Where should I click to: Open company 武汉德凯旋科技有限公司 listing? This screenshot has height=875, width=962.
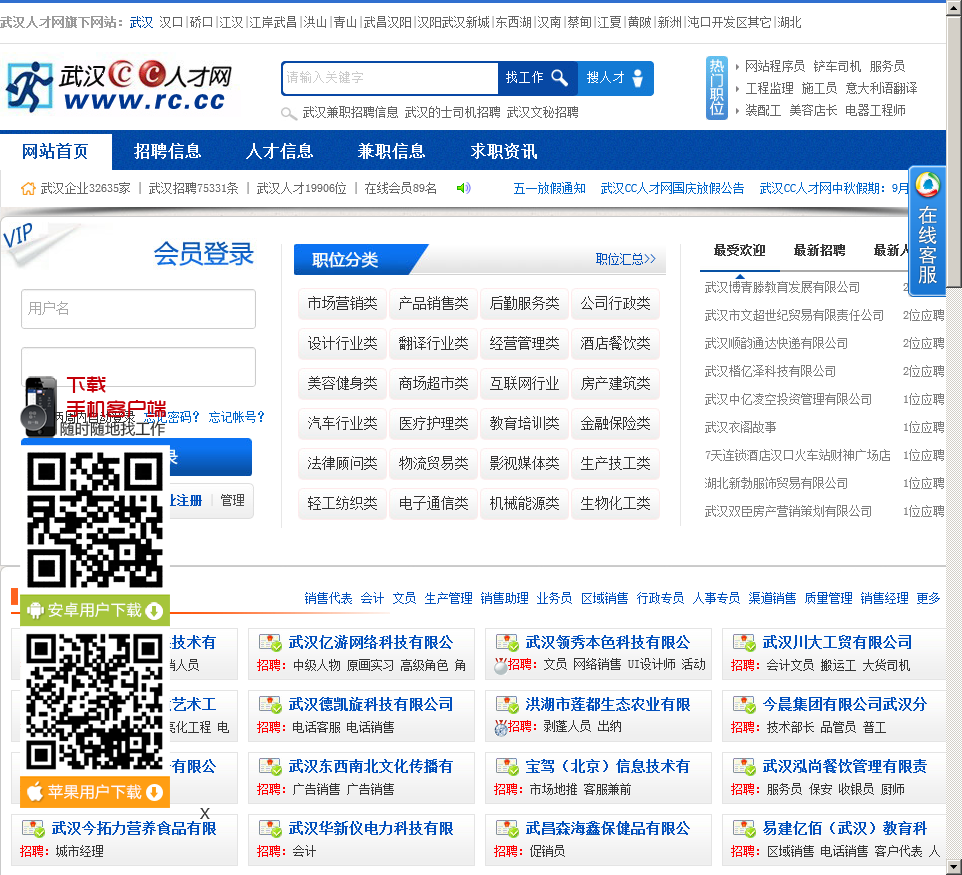371,704
